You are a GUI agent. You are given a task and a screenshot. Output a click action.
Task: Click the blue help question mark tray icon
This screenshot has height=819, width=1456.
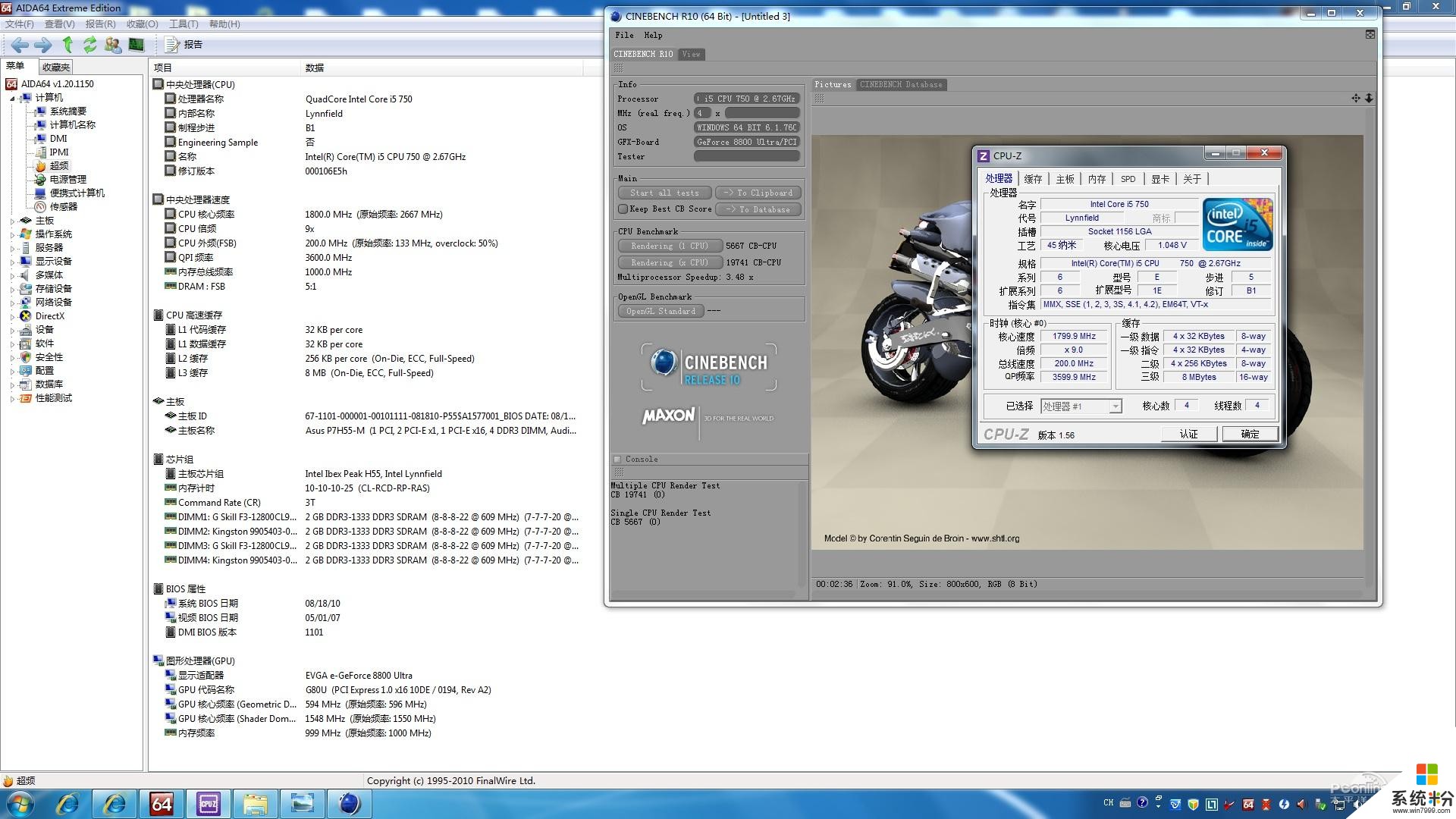click(x=1142, y=803)
